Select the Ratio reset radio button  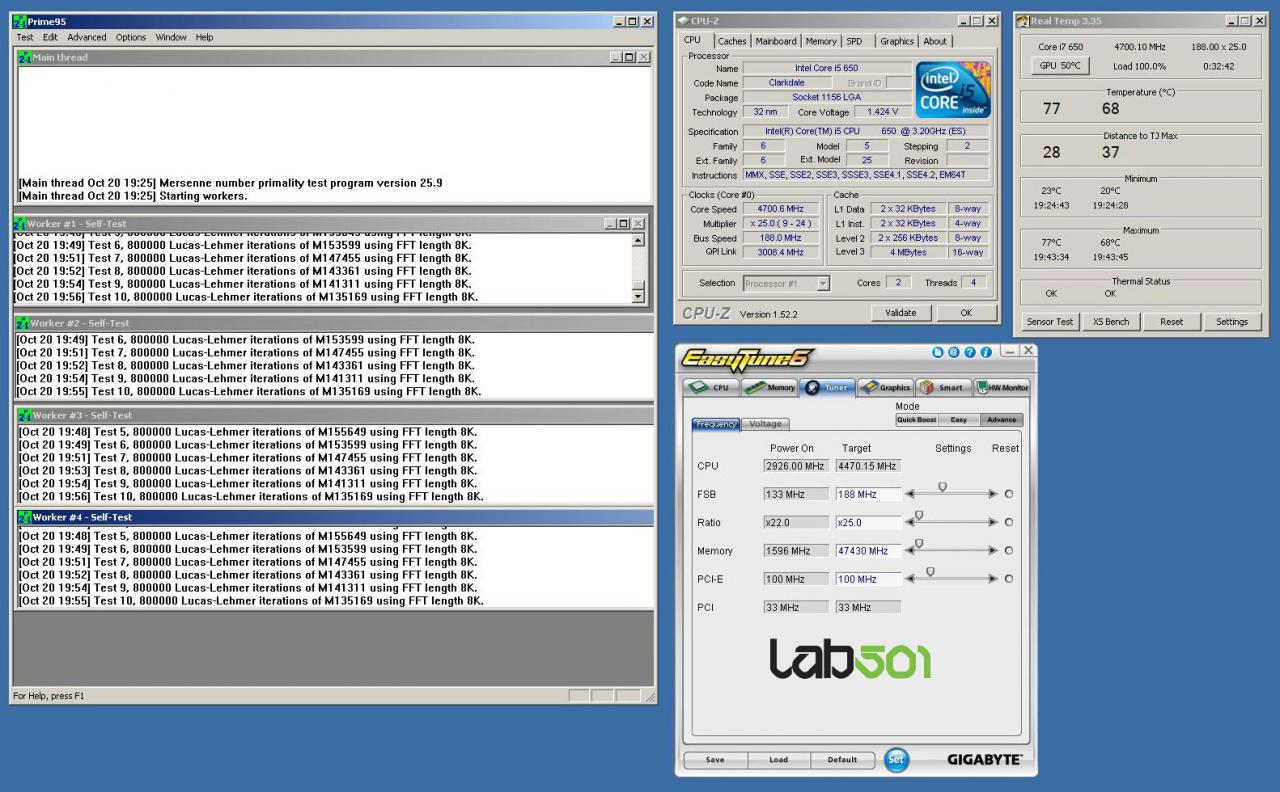point(1008,522)
